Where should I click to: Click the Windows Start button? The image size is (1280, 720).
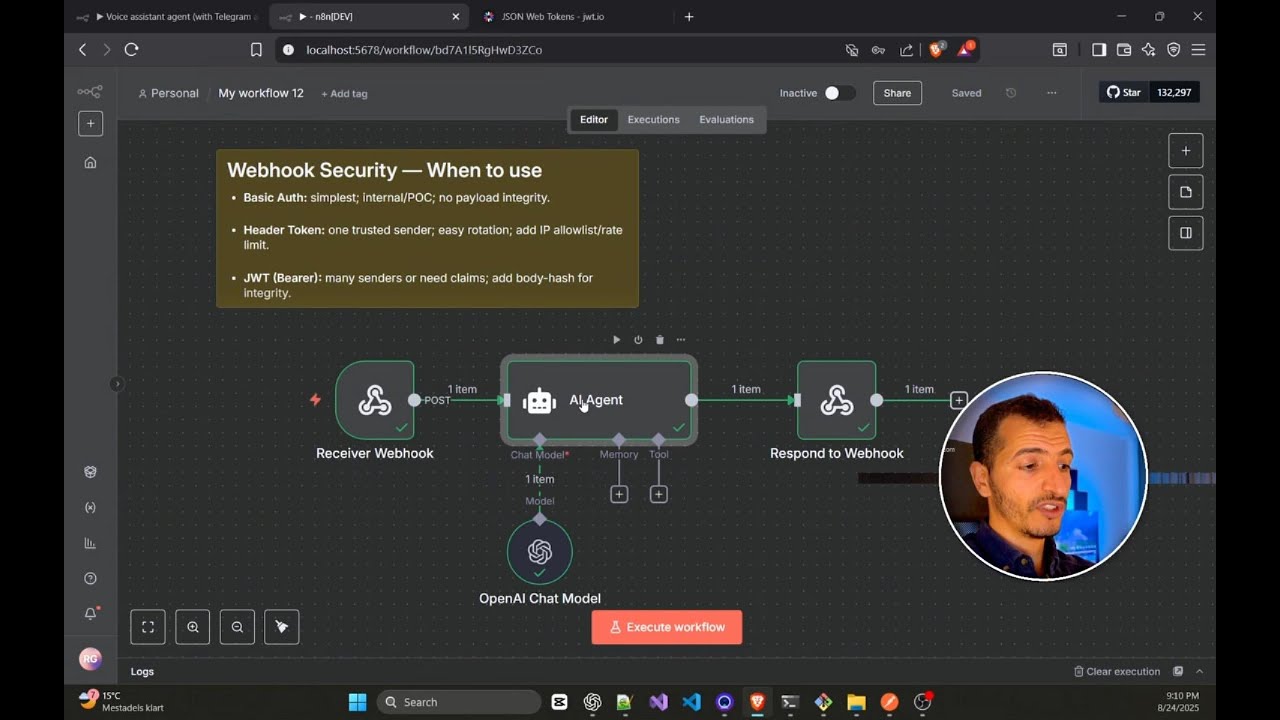357,702
